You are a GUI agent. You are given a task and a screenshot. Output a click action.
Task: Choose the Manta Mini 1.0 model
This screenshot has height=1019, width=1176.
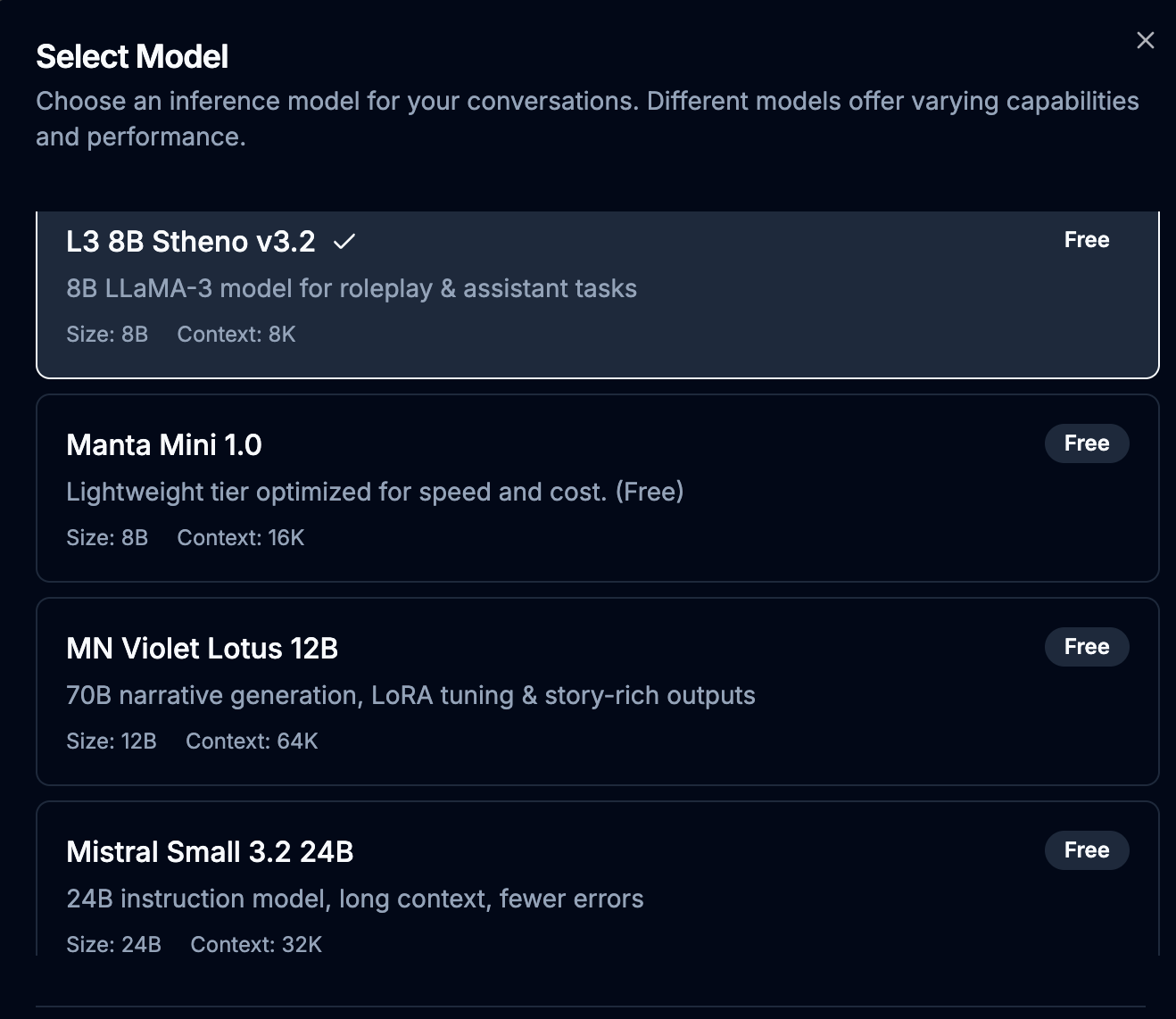tap(164, 445)
